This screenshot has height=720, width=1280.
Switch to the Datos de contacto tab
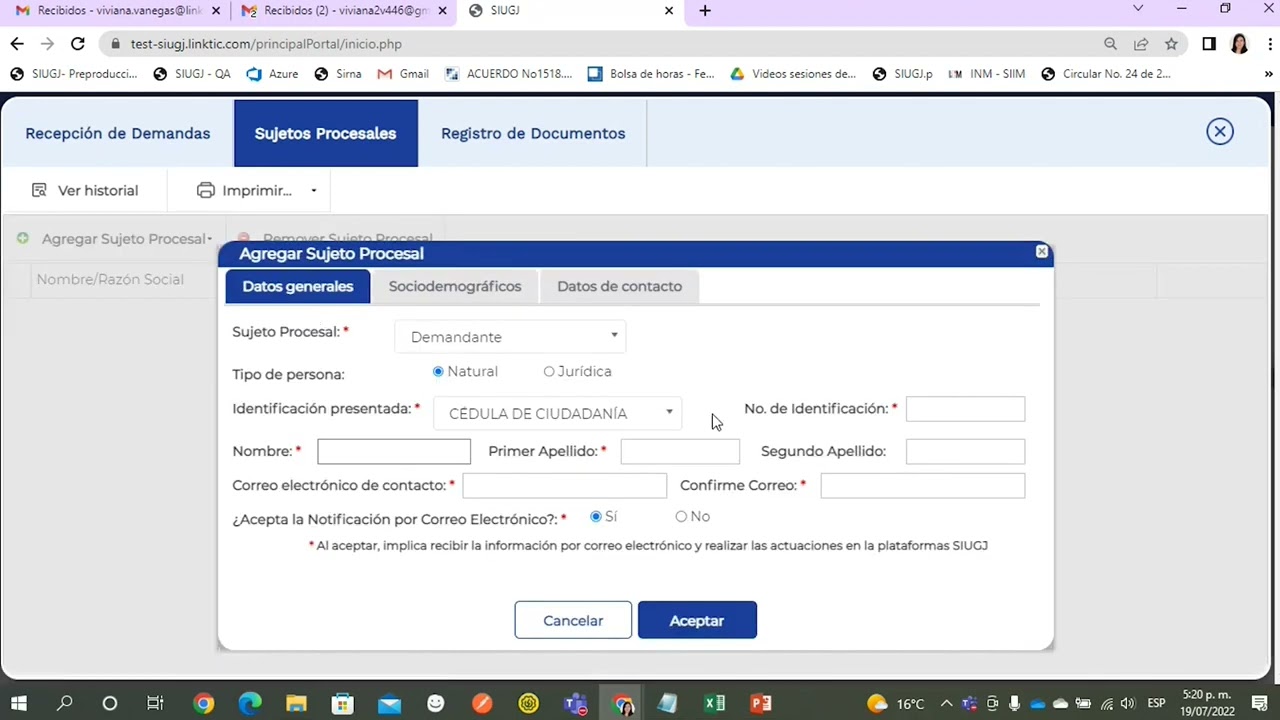pos(619,286)
